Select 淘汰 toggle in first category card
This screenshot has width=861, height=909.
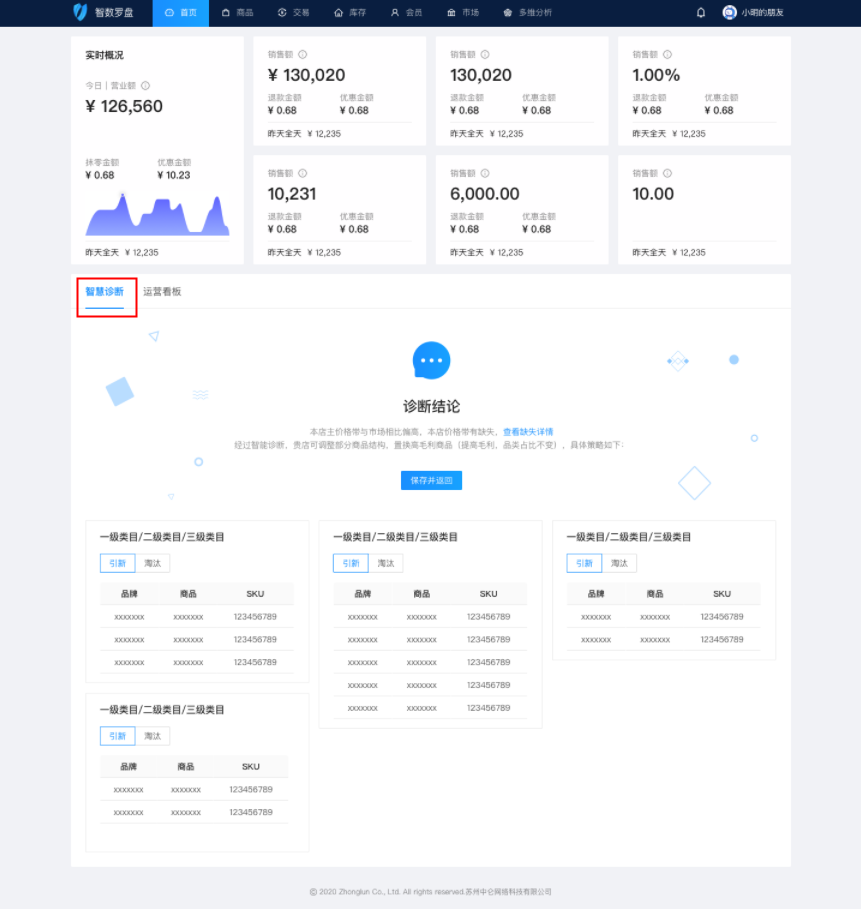[x=152, y=563]
